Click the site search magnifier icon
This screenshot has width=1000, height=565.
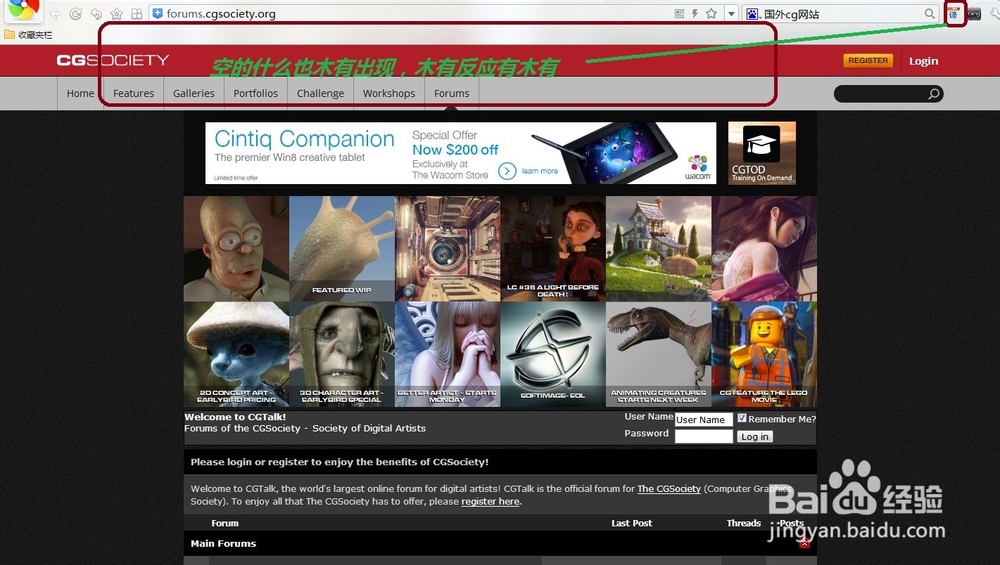coord(934,94)
